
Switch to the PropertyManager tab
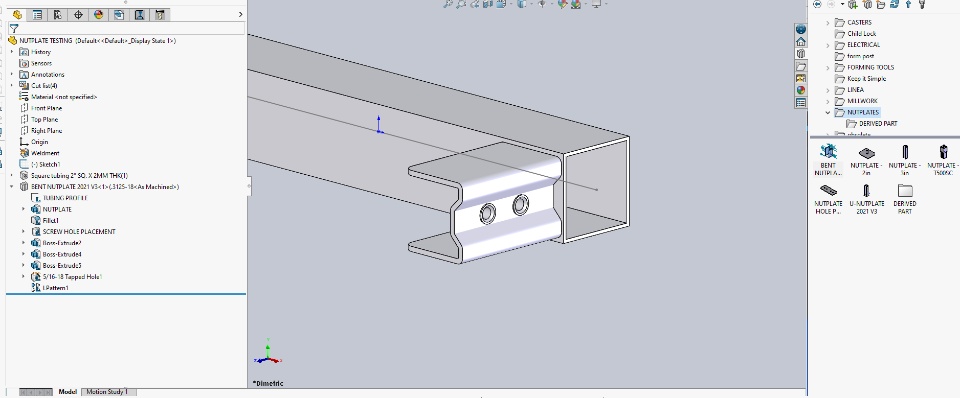(x=37, y=15)
